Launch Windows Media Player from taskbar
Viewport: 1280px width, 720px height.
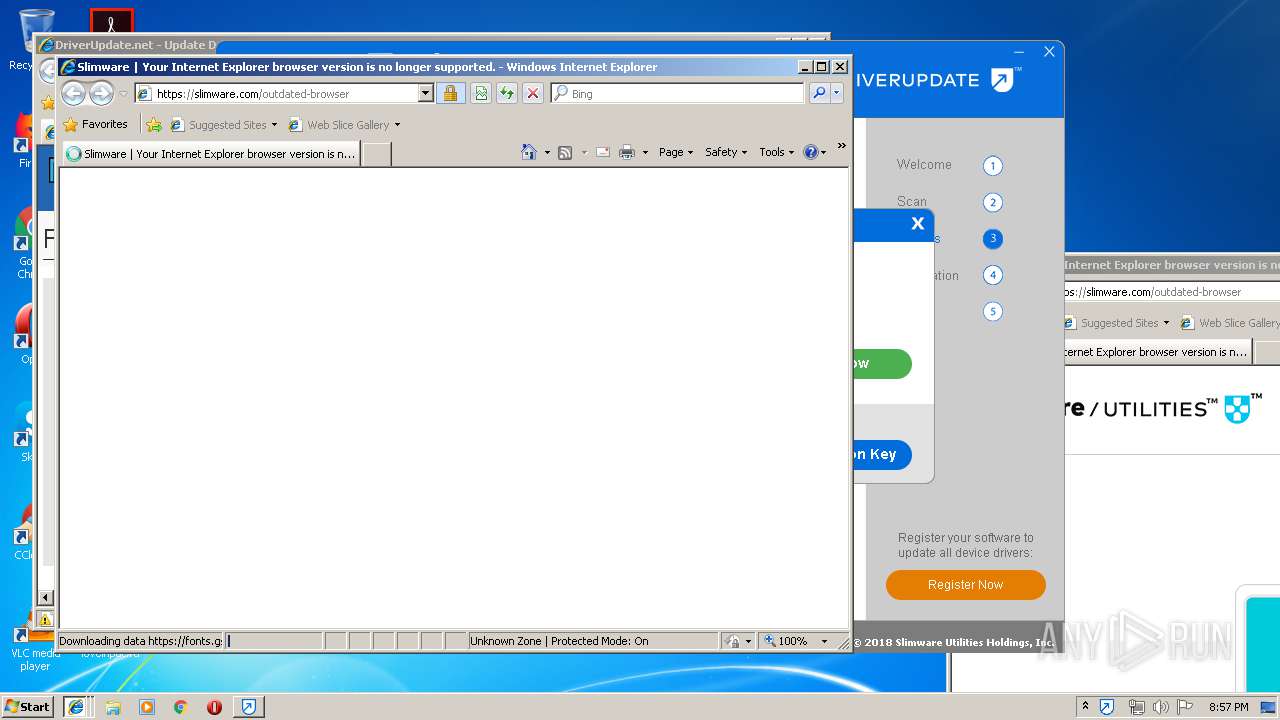tap(147, 707)
